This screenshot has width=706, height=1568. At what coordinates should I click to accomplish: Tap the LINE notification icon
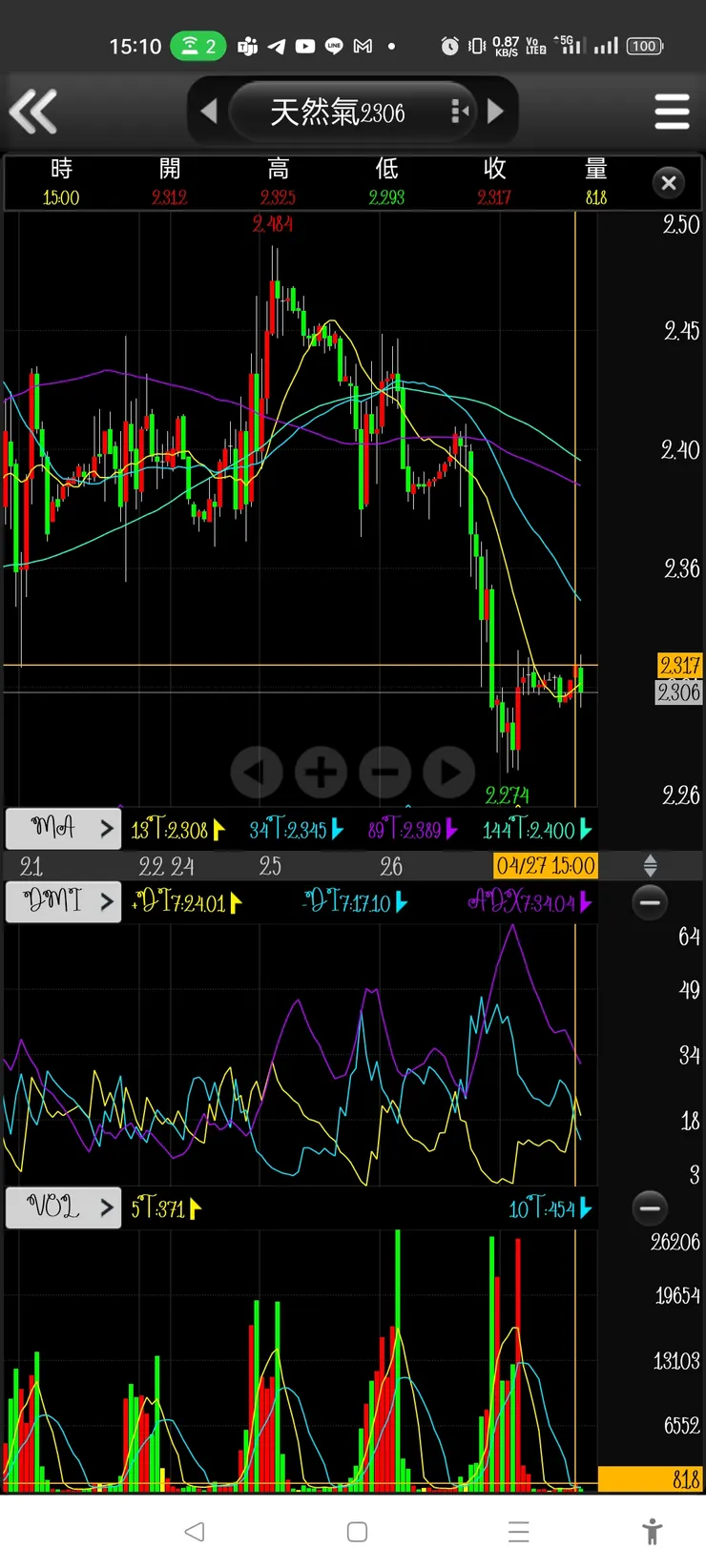click(334, 46)
